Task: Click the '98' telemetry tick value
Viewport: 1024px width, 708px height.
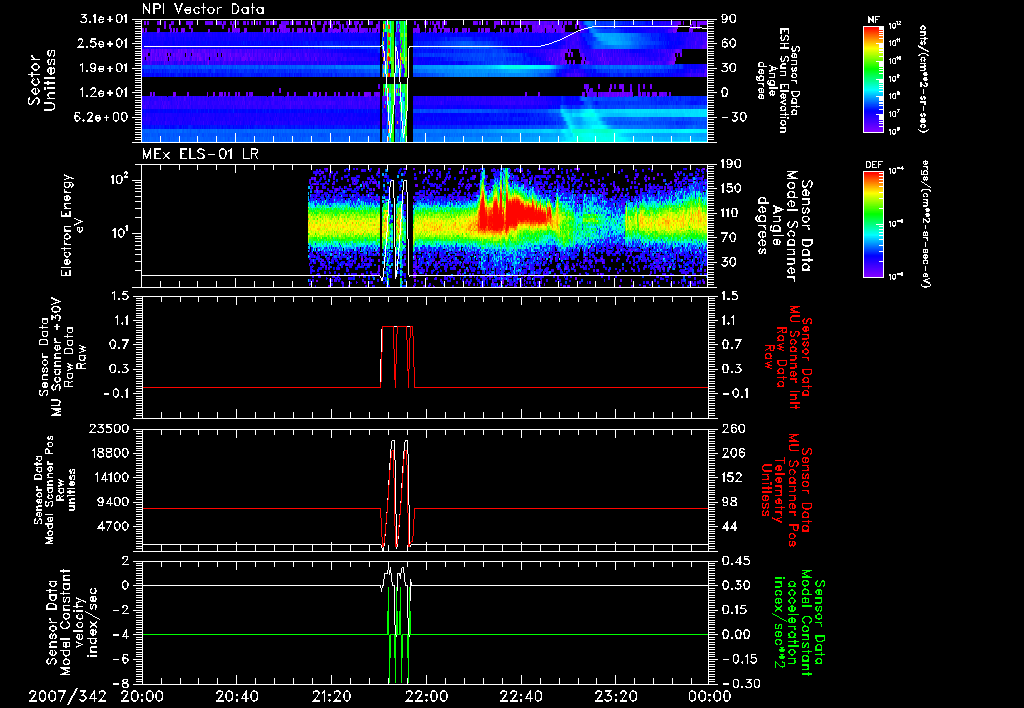Action: 728,502
